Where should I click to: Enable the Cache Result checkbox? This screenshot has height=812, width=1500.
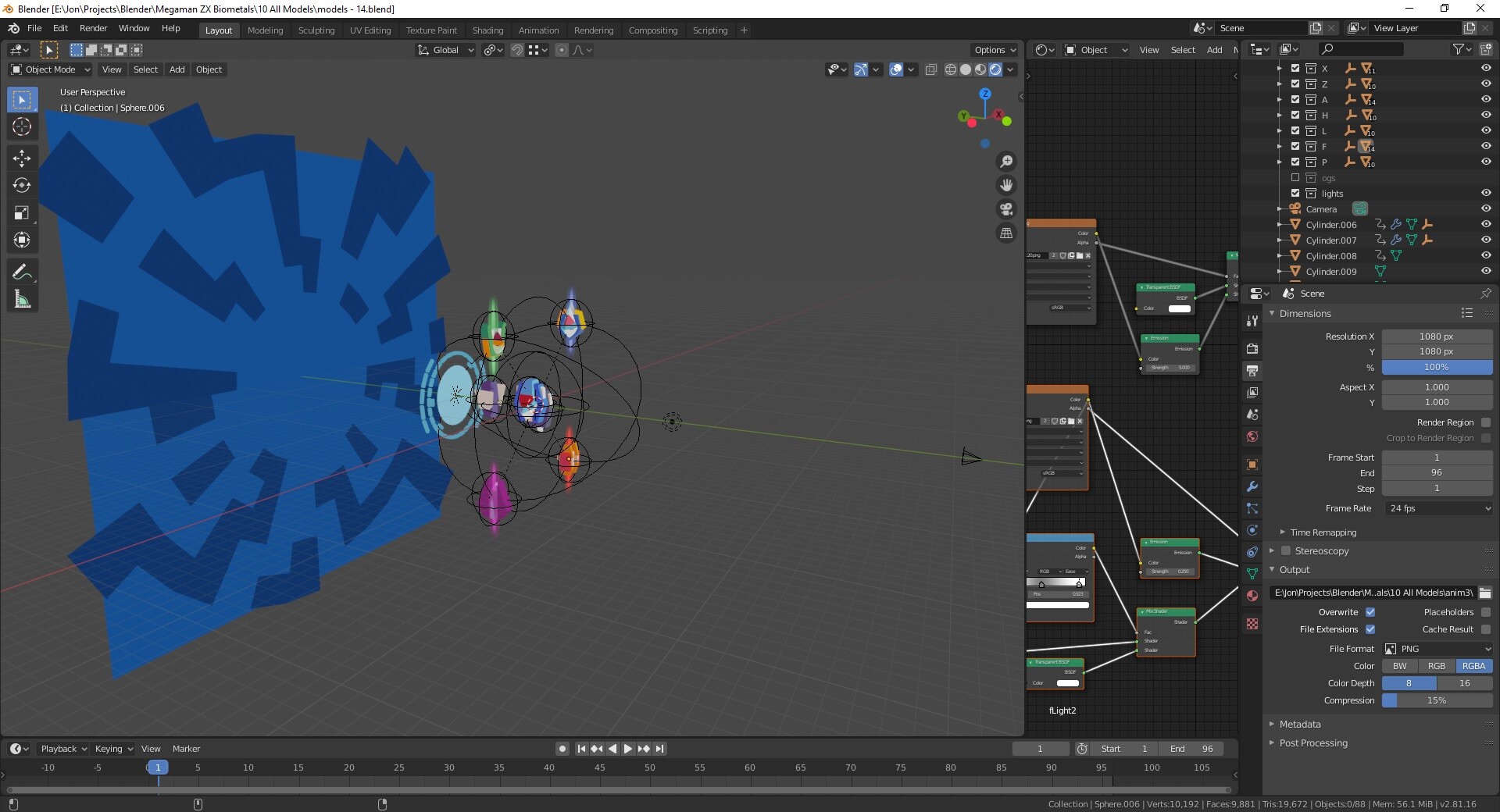point(1486,629)
